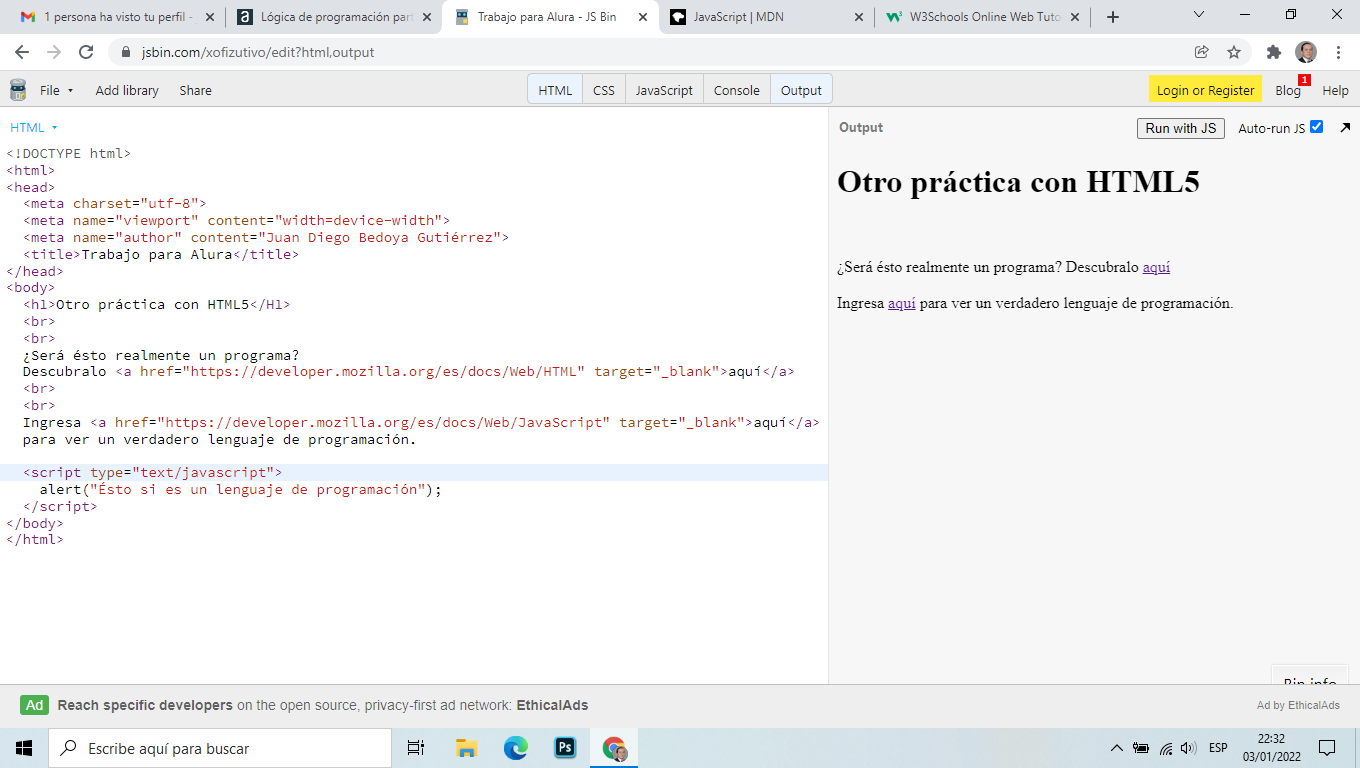Toggle the Console panel
The height and width of the screenshot is (768, 1360).
click(737, 90)
